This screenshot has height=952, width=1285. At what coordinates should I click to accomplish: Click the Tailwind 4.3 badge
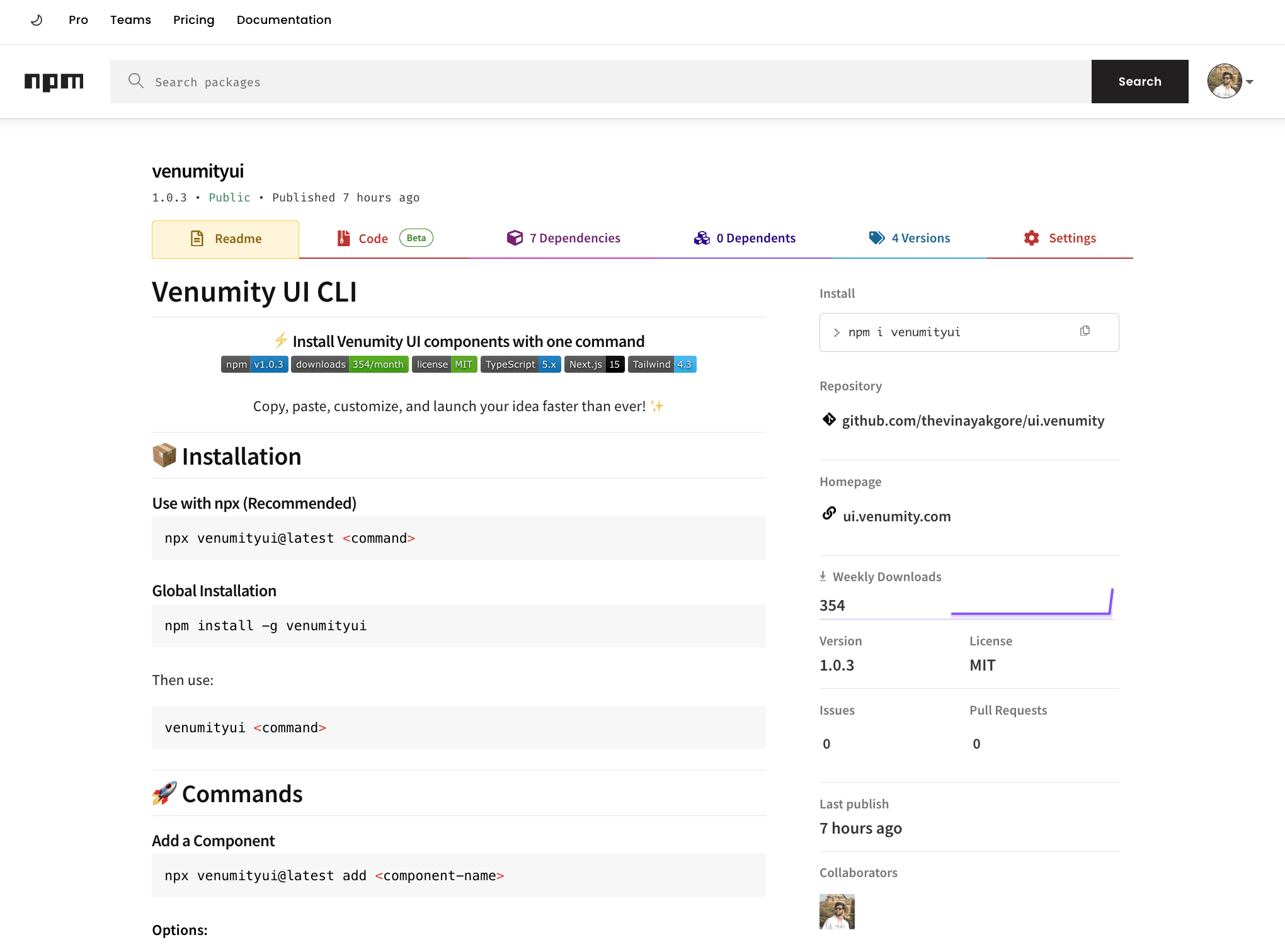[x=662, y=365]
